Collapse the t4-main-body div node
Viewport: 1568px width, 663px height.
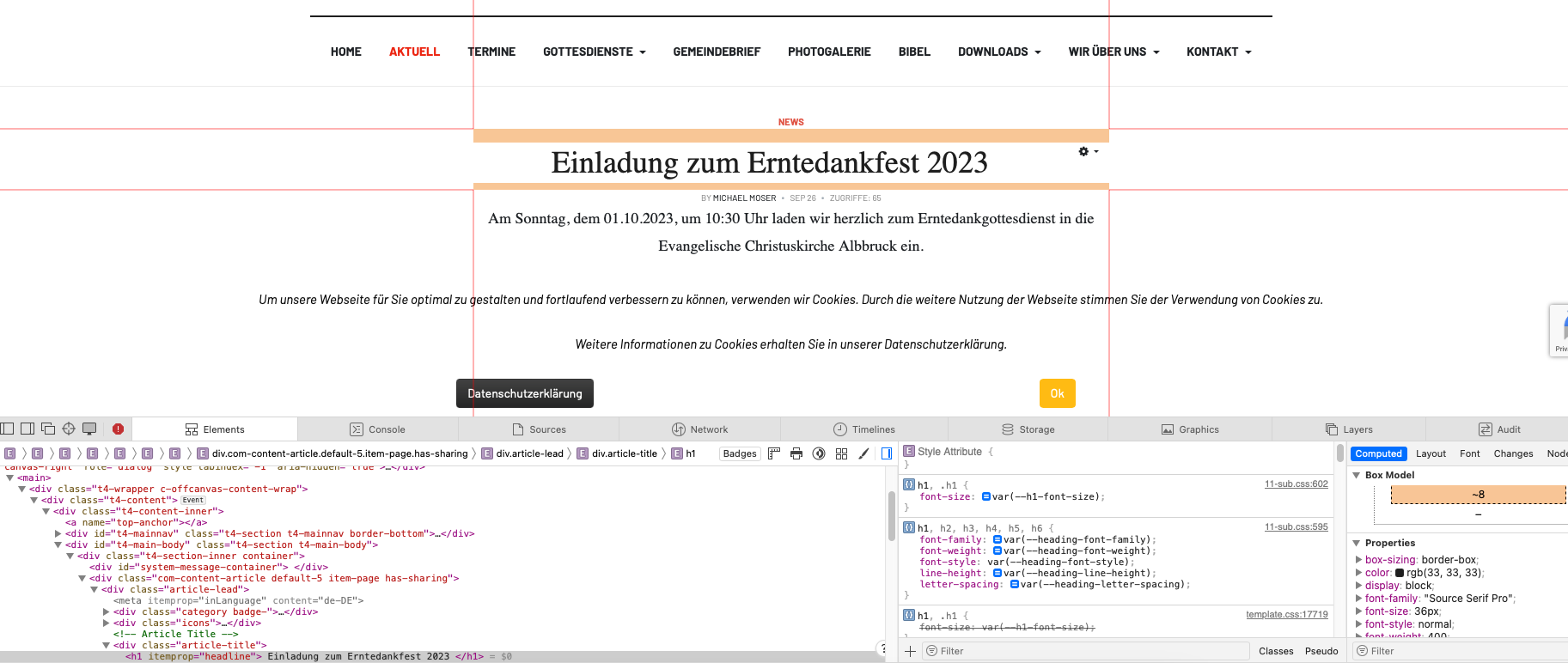58,545
